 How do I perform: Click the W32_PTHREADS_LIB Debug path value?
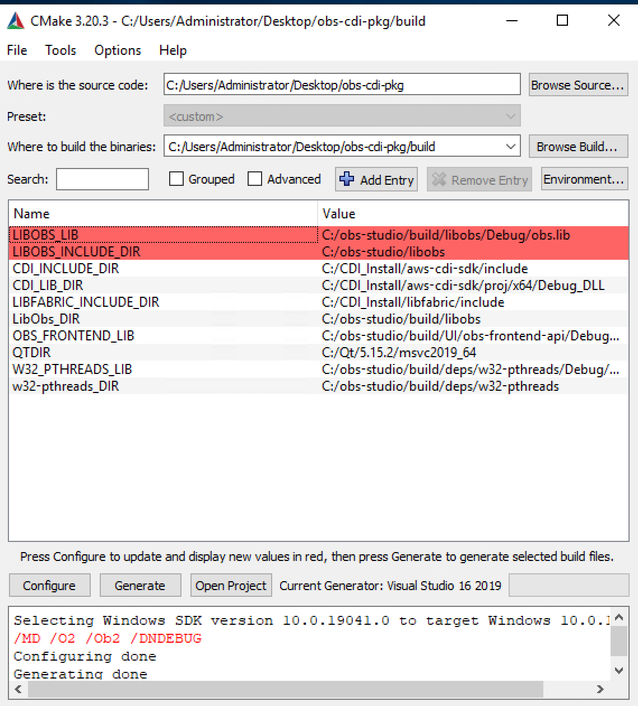tap(471, 370)
